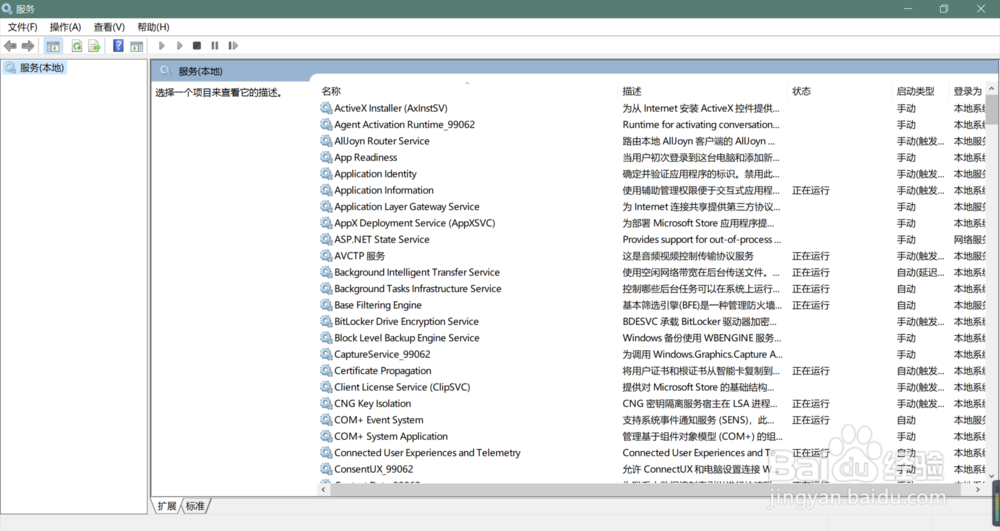
Task: Click the App Readiness gear icon
Action: click(x=326, y=157)
